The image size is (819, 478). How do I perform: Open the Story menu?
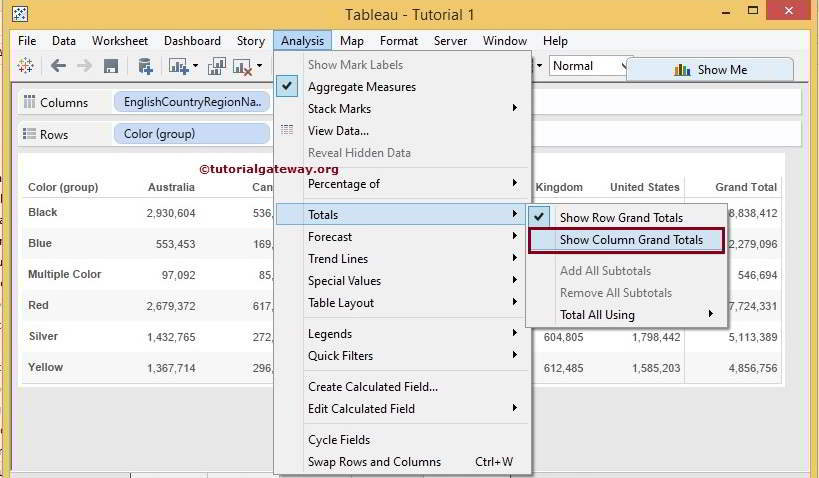251,41
